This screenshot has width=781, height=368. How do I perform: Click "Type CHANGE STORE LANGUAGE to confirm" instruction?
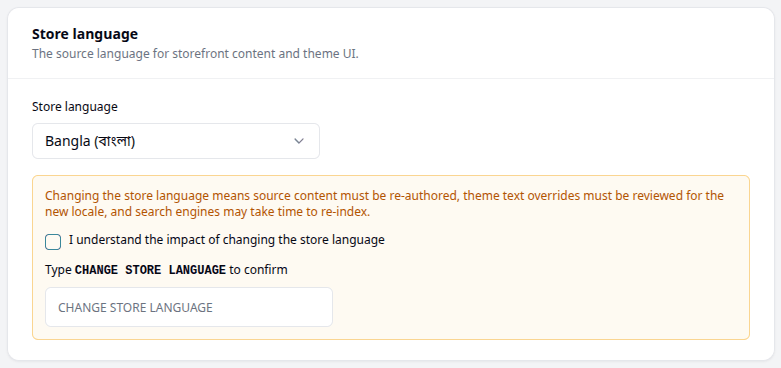coord(166,270)
